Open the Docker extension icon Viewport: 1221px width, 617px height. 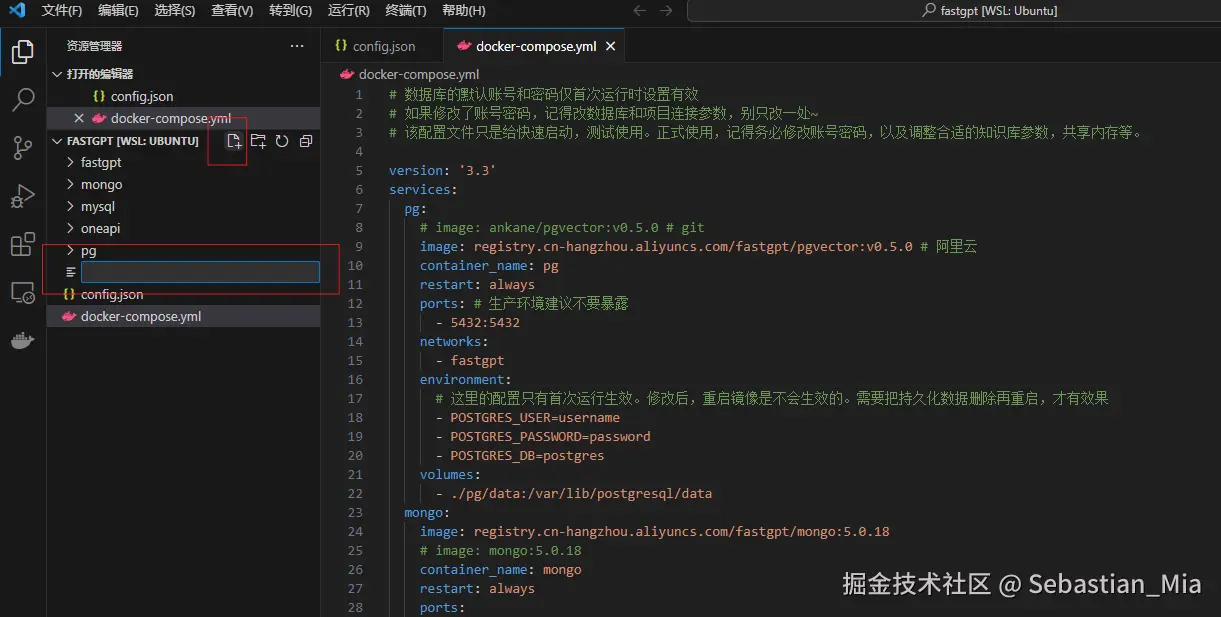(22, 339)
